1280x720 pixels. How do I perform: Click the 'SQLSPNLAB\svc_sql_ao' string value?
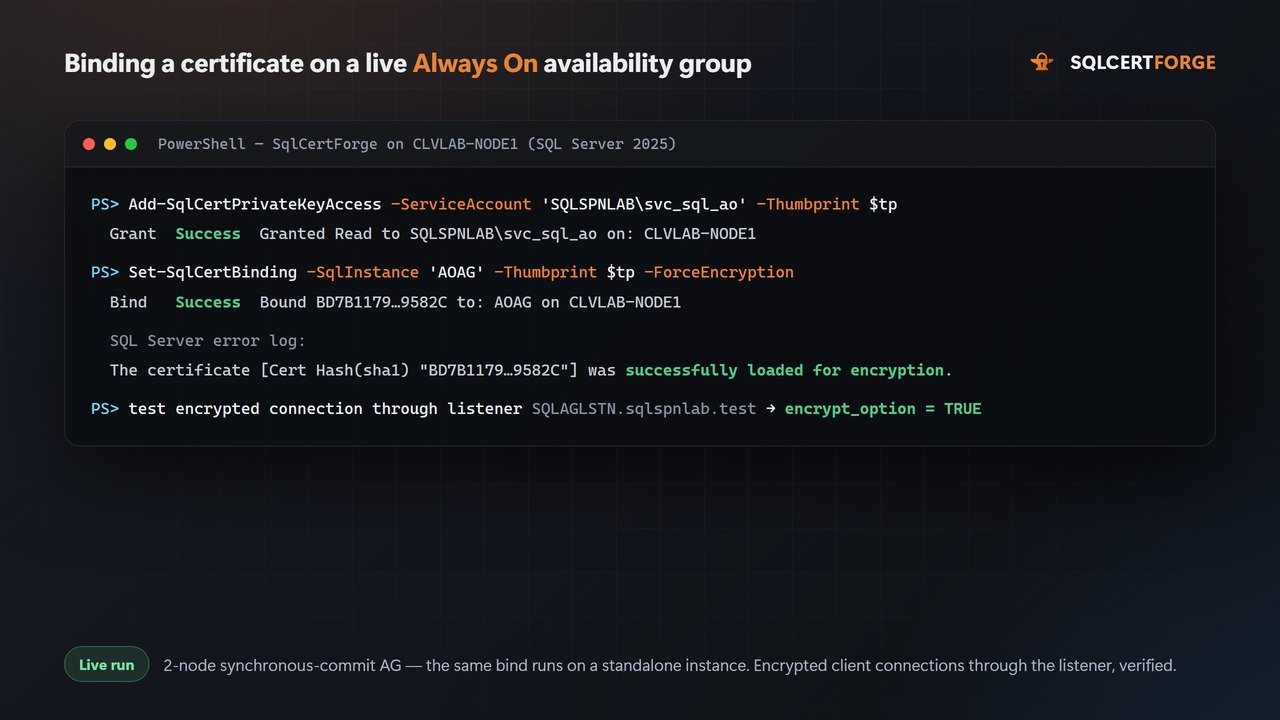(644, 204)
